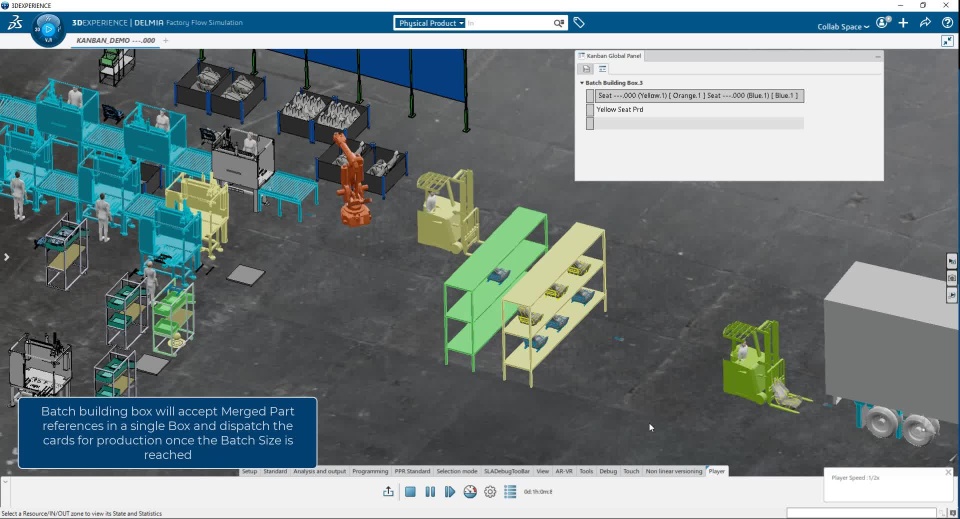
Task: Click the small icon left of bottom-right corner icon
Action: (x=942, y=513)
